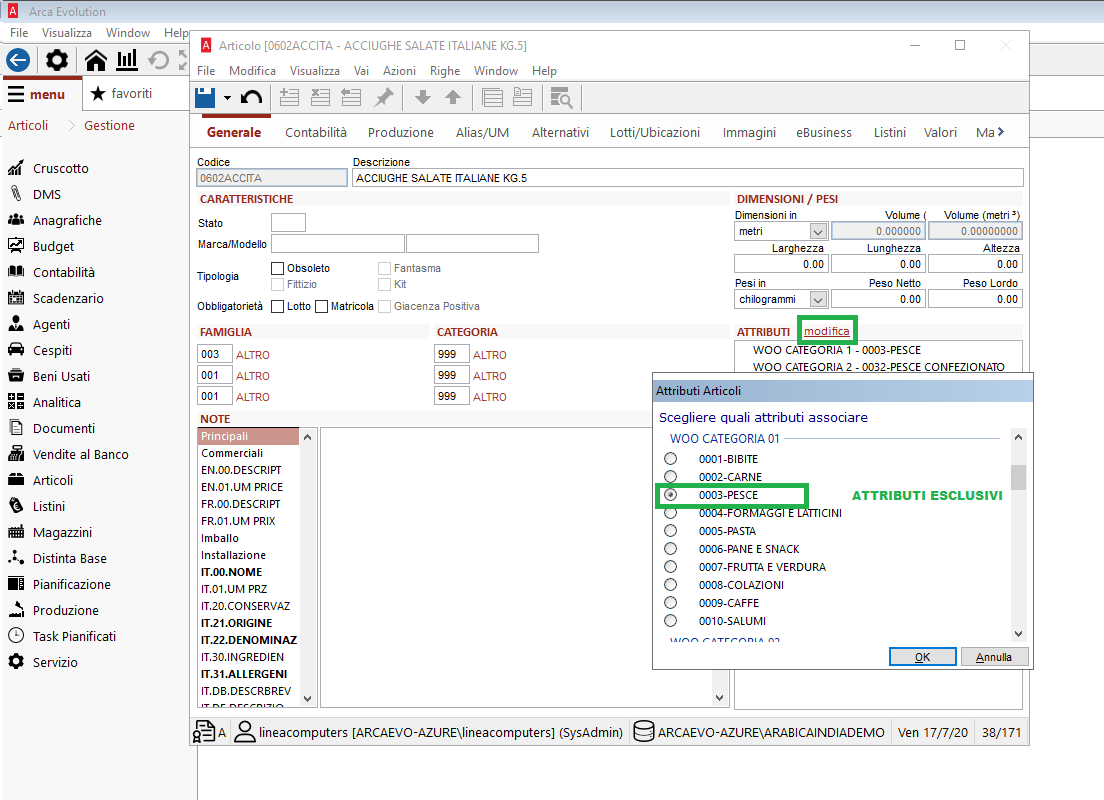Screen dimensions: 1104x800
Task: Click OK in Attributi Articoli dialog
Action: [x=922, y=657]
